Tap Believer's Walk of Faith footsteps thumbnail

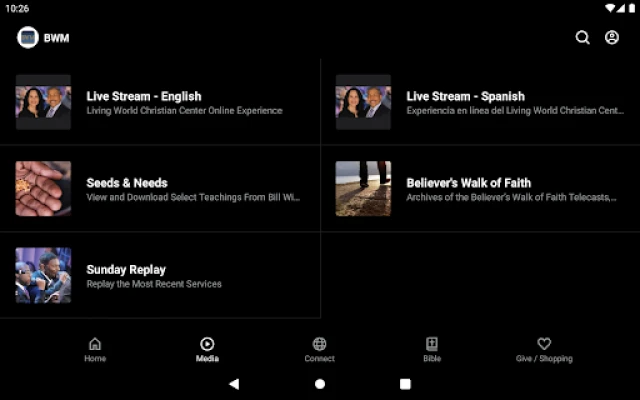click(363, 189)
